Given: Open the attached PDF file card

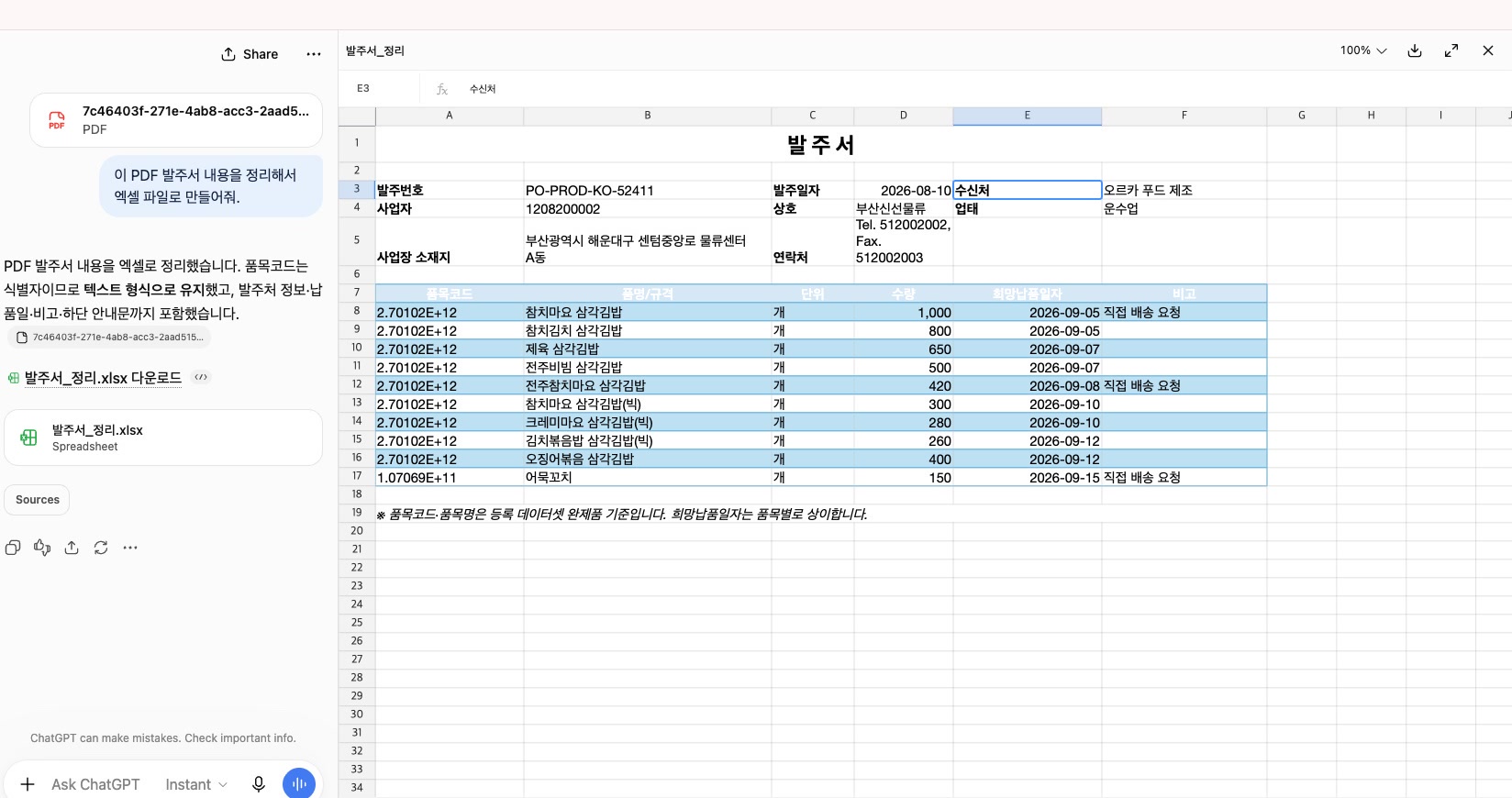Looking at the screenshot, I should point(176,120).
